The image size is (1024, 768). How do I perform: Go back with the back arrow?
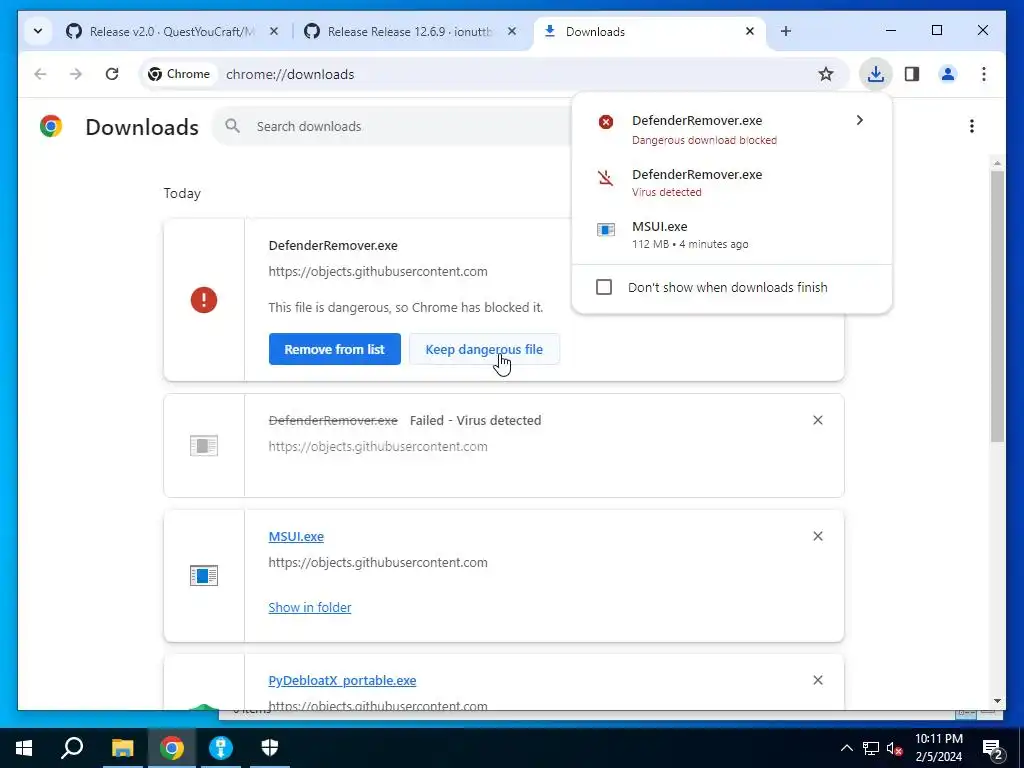click(x=40, y=74)
